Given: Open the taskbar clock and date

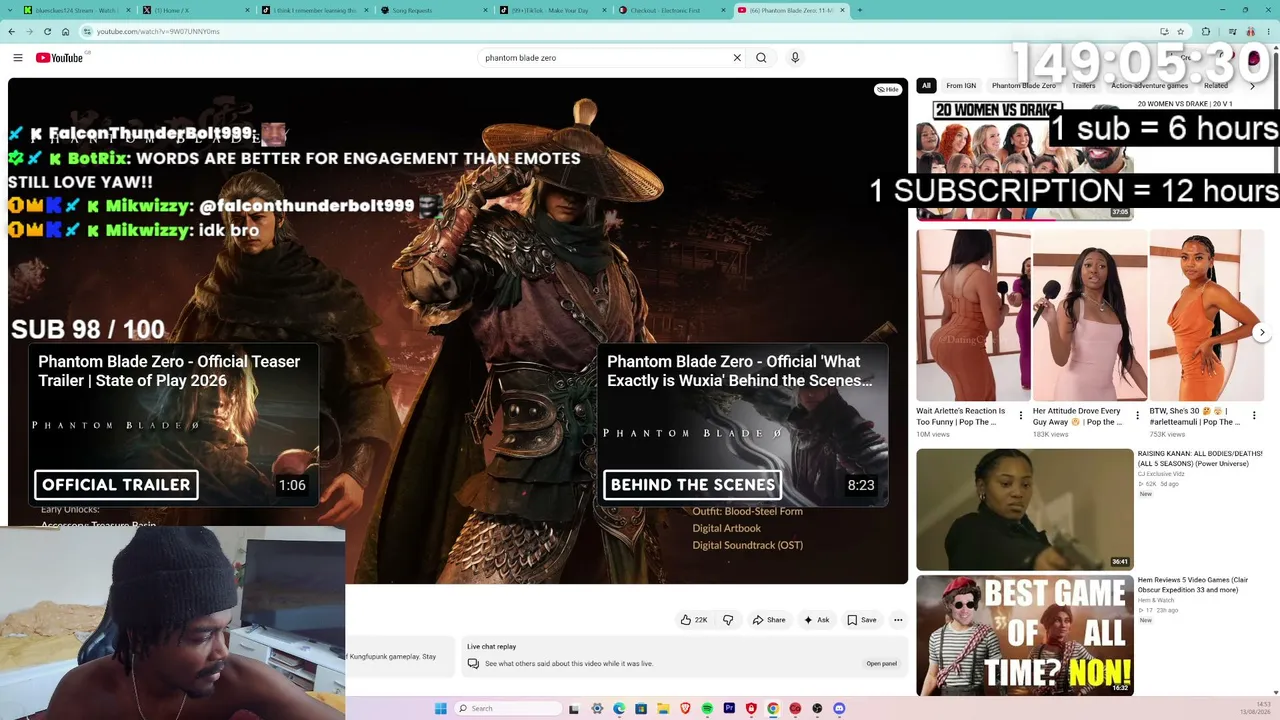Looking at the screenshot, I should [1256, 708].
